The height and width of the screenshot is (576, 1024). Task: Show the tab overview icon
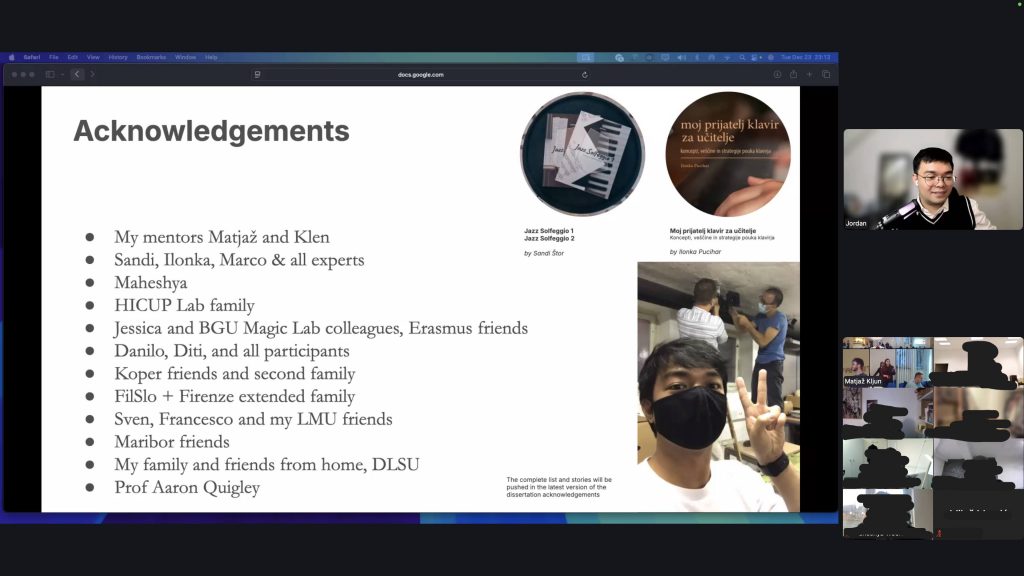[x=826, y=74]
